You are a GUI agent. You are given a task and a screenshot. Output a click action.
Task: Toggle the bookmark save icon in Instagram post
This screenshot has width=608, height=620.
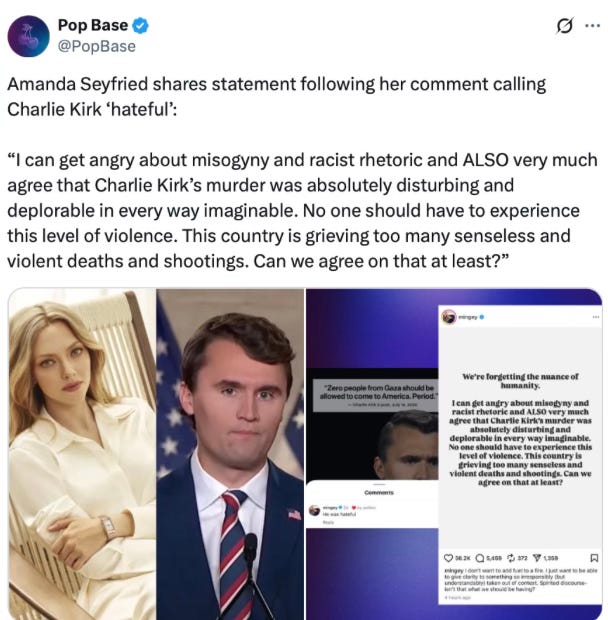point(594,558)
